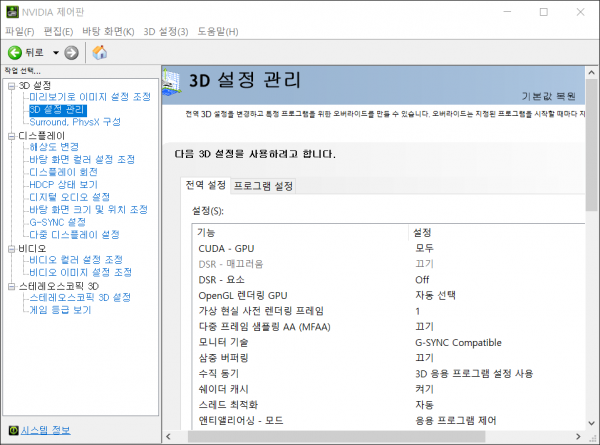This screenshot has height=445, width=600.
Task: Switch to the 전역 설정 tab
Action: [x=205, y=185]
